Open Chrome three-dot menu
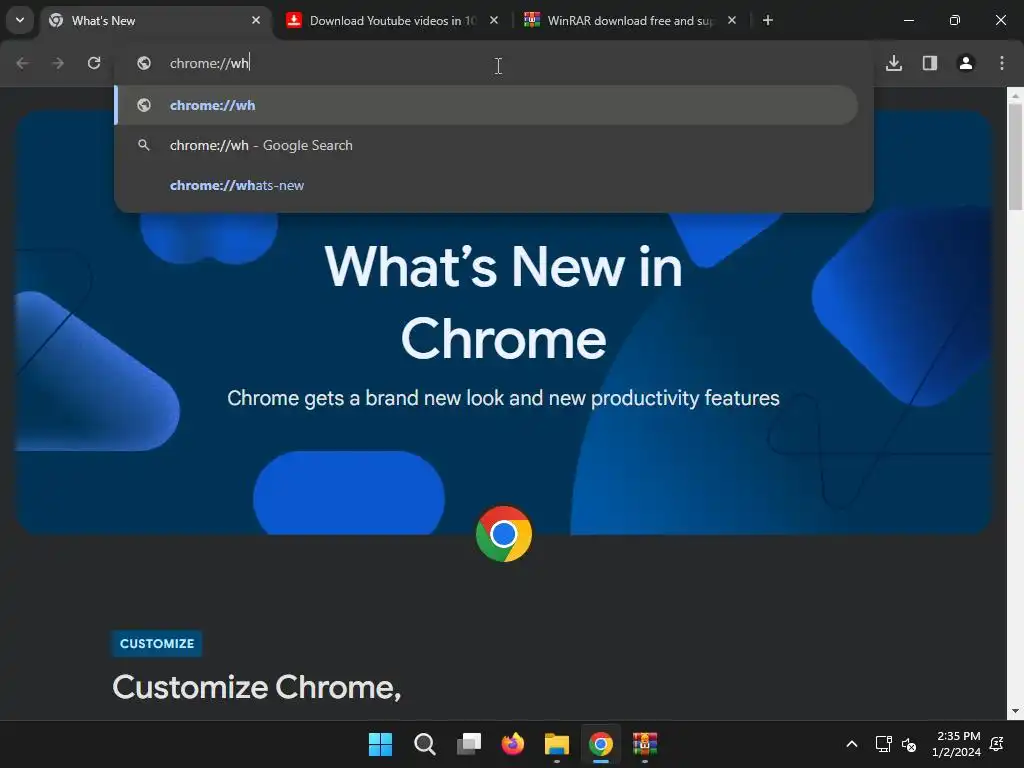This screenshot has height=768, width=1024. pos(1002,63)
